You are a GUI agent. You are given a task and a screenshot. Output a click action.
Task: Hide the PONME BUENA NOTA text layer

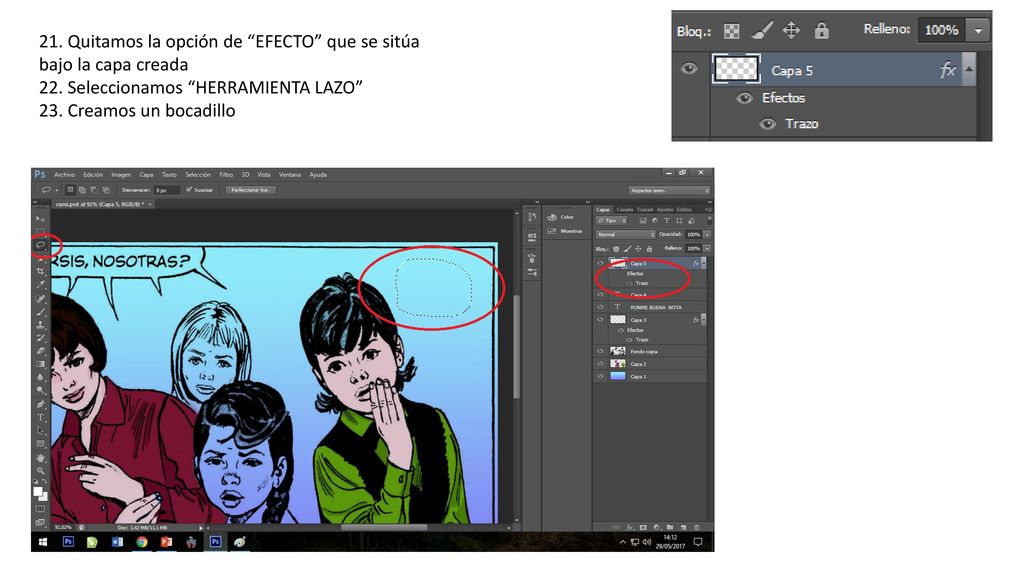pos(601,307)
